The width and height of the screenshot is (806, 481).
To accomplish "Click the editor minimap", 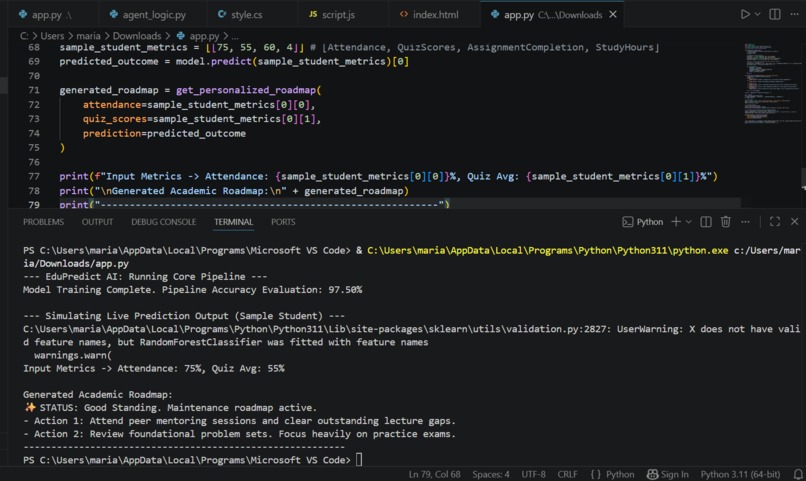I will pyautogui.click(x=772, y=83).
